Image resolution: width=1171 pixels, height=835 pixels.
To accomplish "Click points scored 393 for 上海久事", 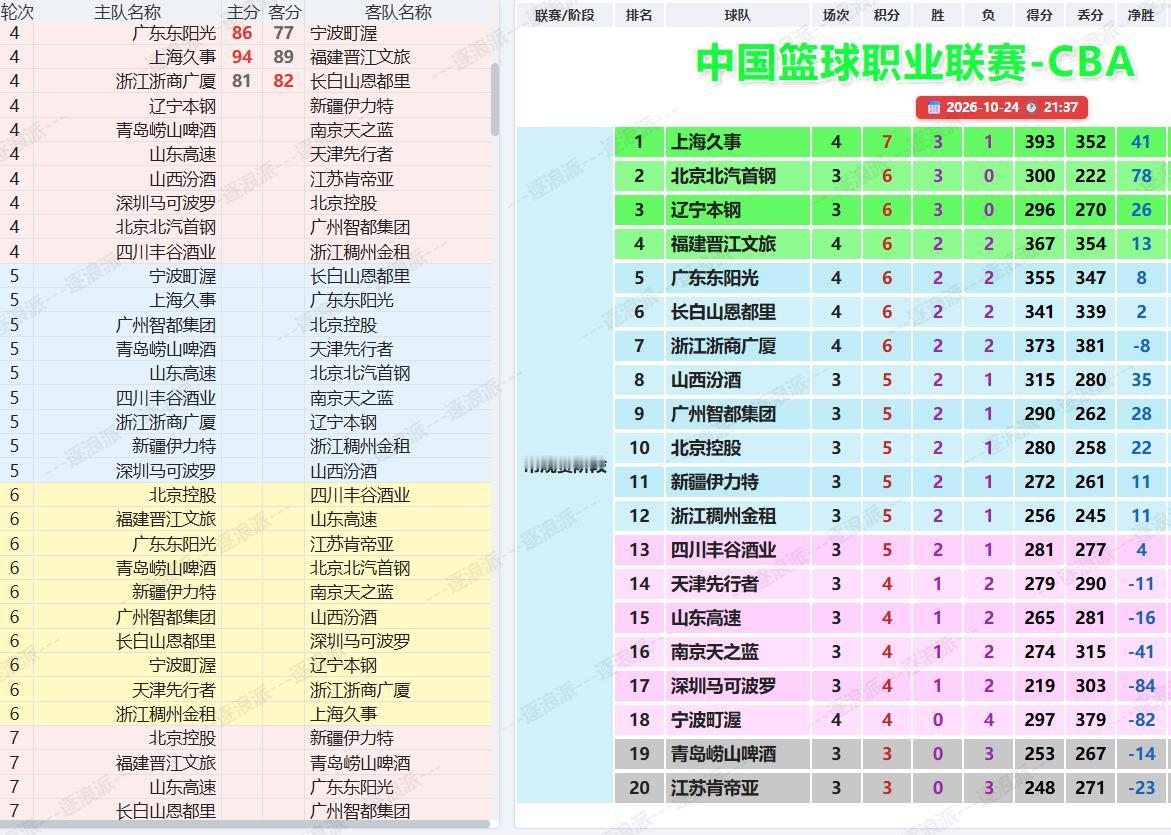I will tap(1040, 142).
